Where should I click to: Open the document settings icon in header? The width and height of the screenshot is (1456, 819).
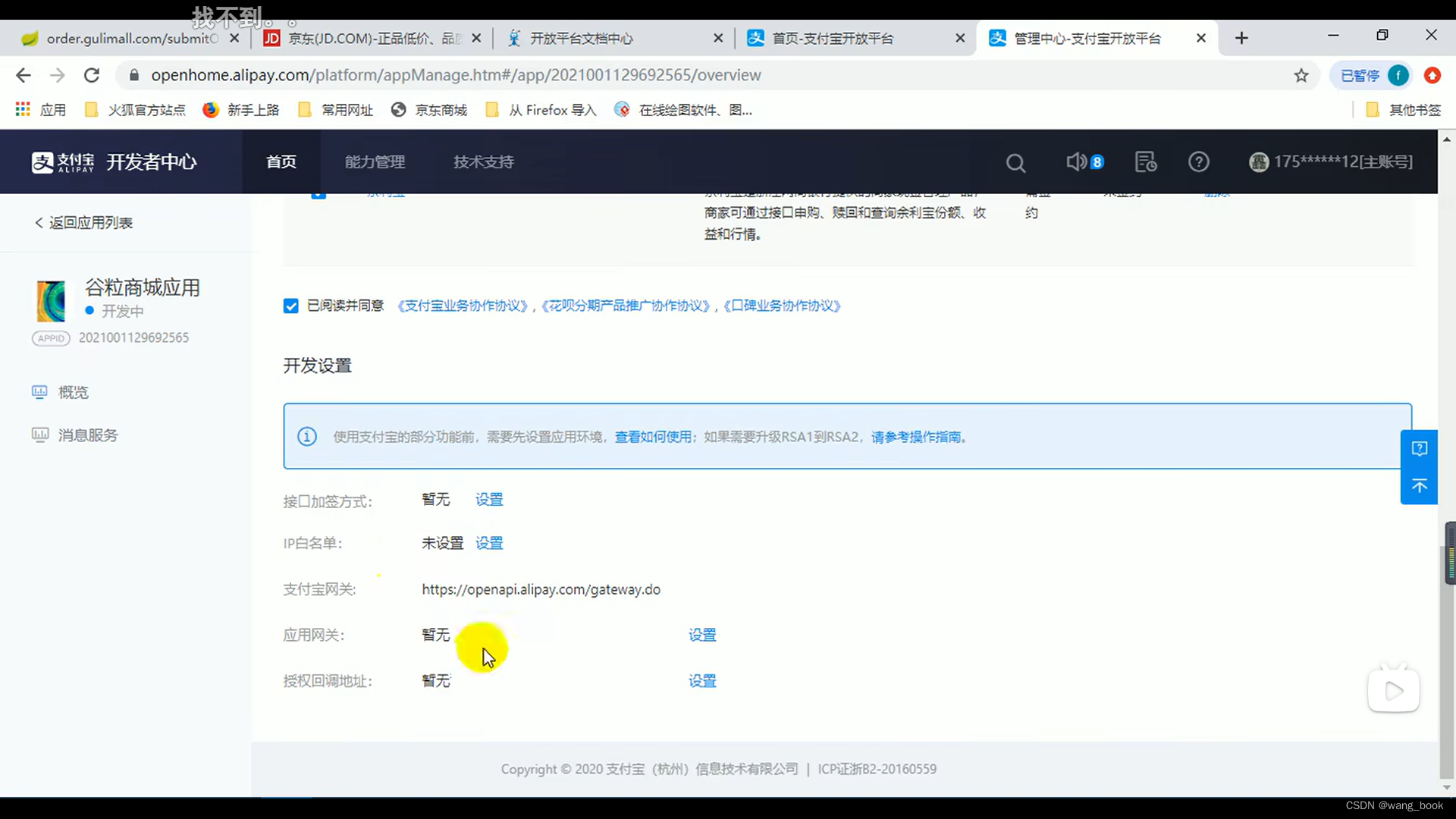pos(1146,162)
